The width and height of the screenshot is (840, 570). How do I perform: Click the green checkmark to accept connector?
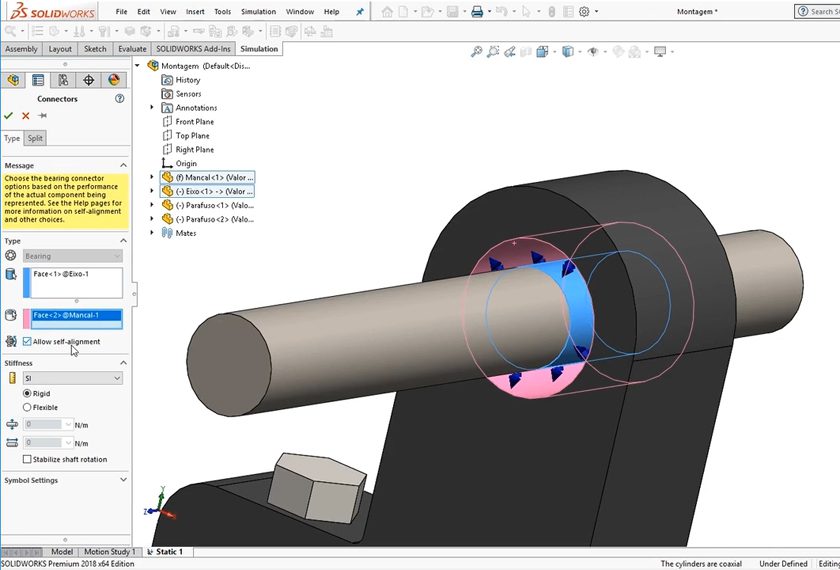(9, 116)
